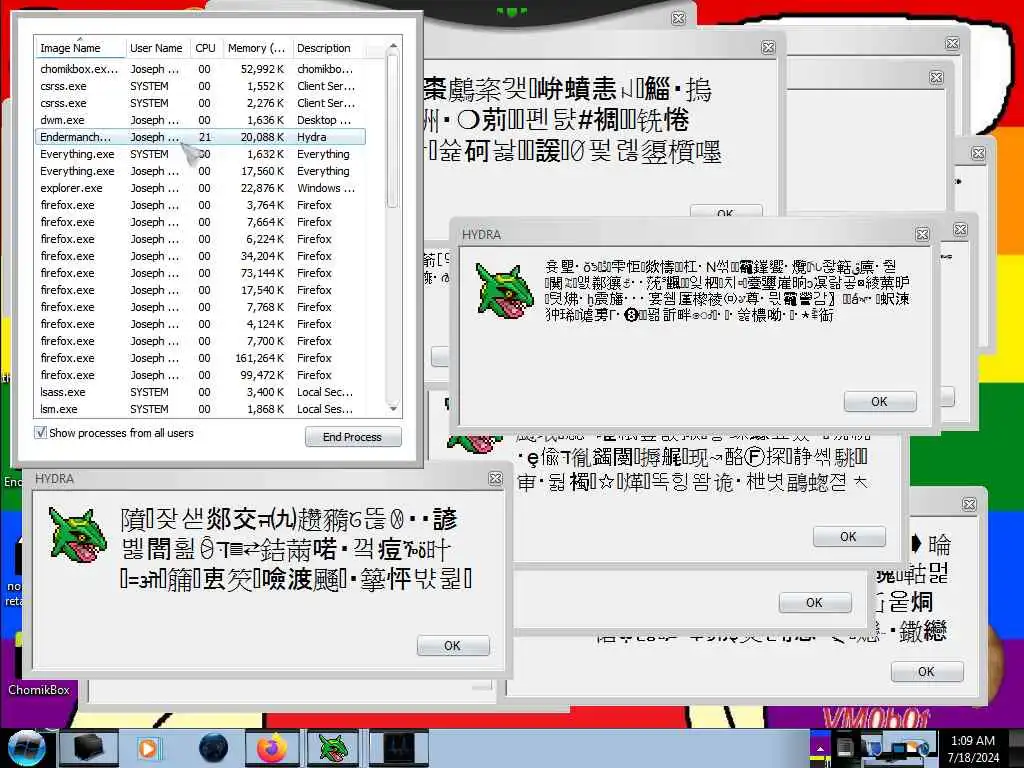This screenshot has height=768, width=1024.
Task: Select Everything.exe row owned by SYSTEM
Action: pyautogui.click(x=200, y=153)
